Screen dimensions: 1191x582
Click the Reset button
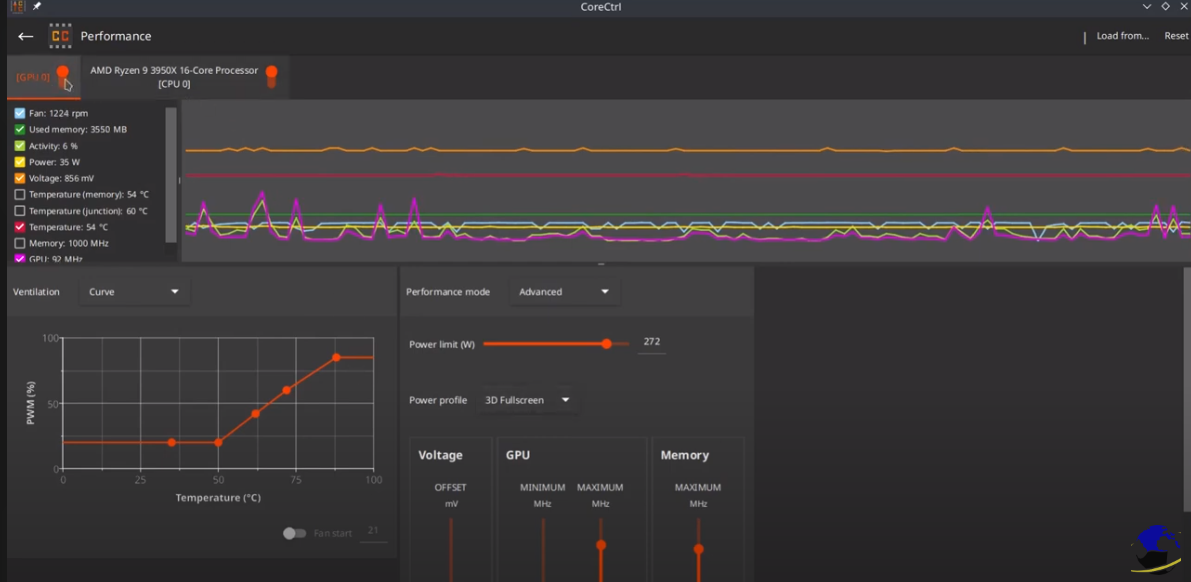1176,36
